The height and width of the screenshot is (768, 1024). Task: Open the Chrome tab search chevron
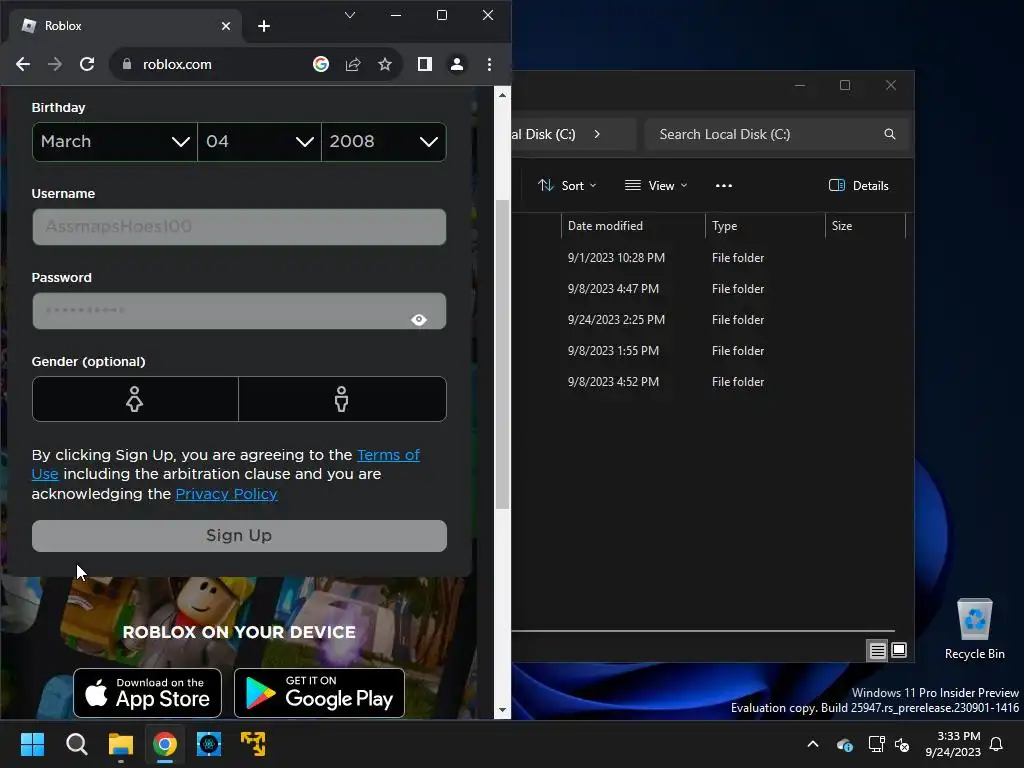click(x=350, y=15)
